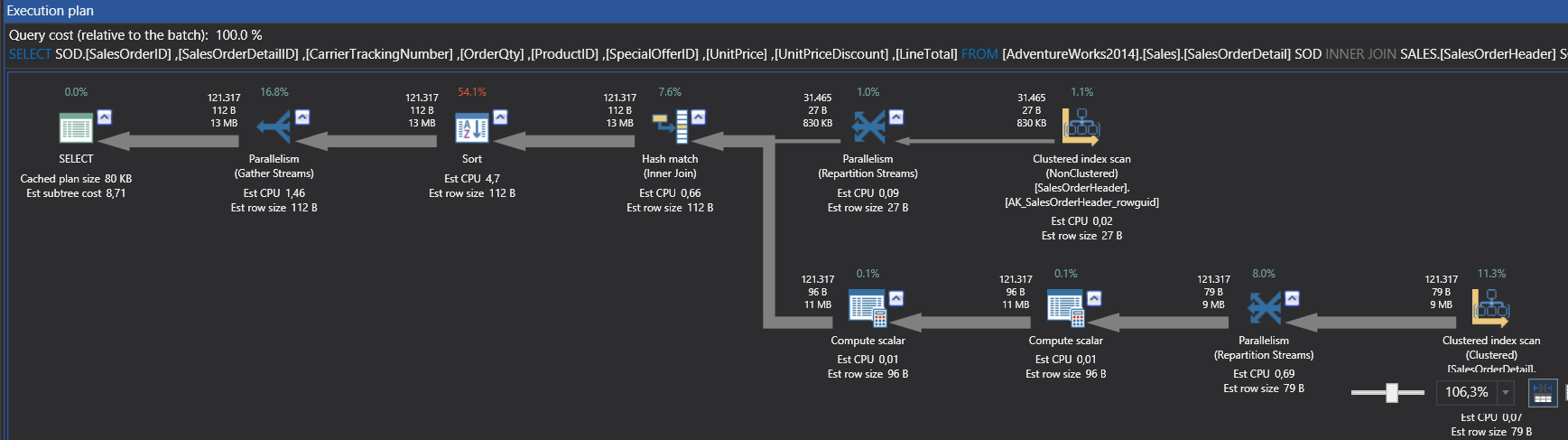Click the 'Cached plan size 80 KB' label

click(76, 179)
